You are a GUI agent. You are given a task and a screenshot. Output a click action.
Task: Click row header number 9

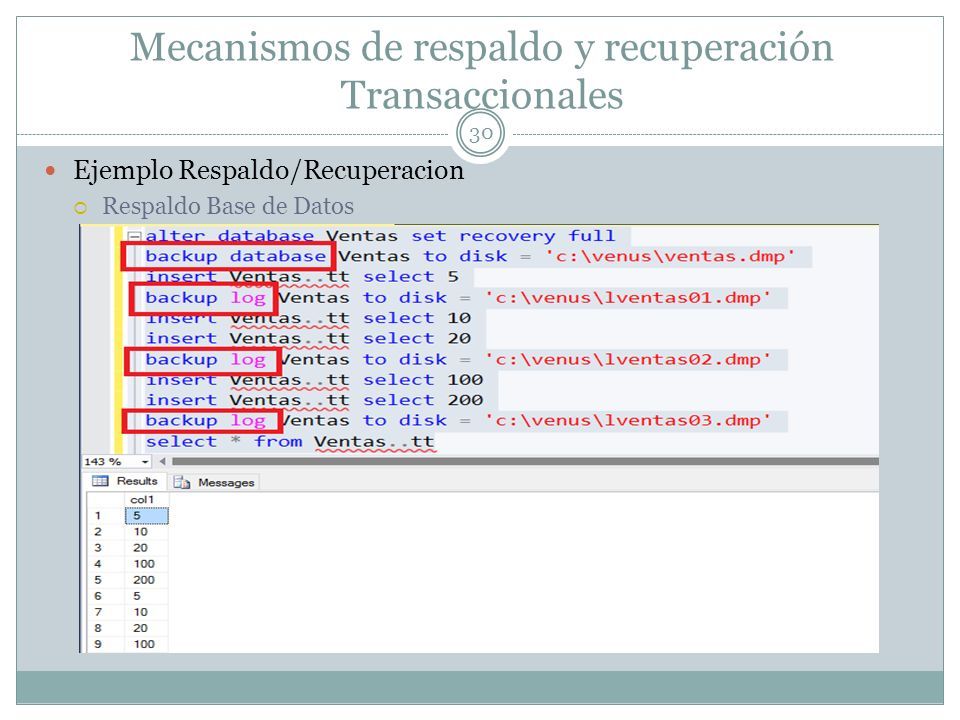[98, 643]
